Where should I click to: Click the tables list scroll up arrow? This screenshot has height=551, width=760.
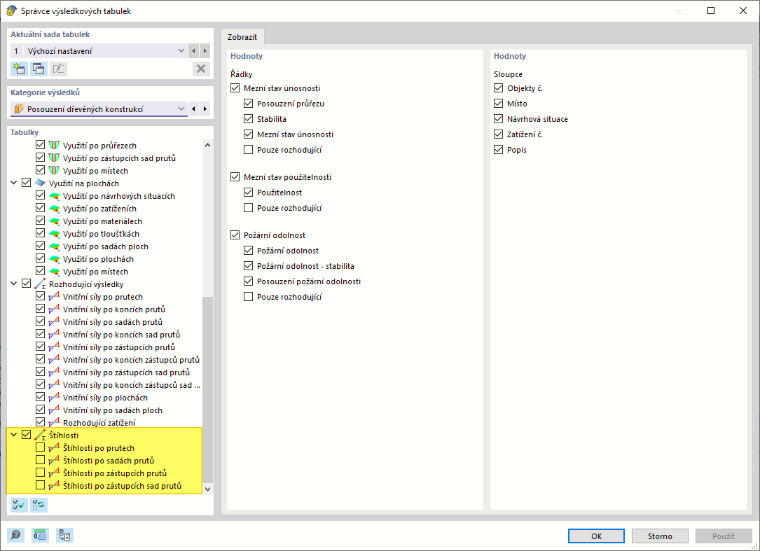pyautogui.click(x=207, y=145)
